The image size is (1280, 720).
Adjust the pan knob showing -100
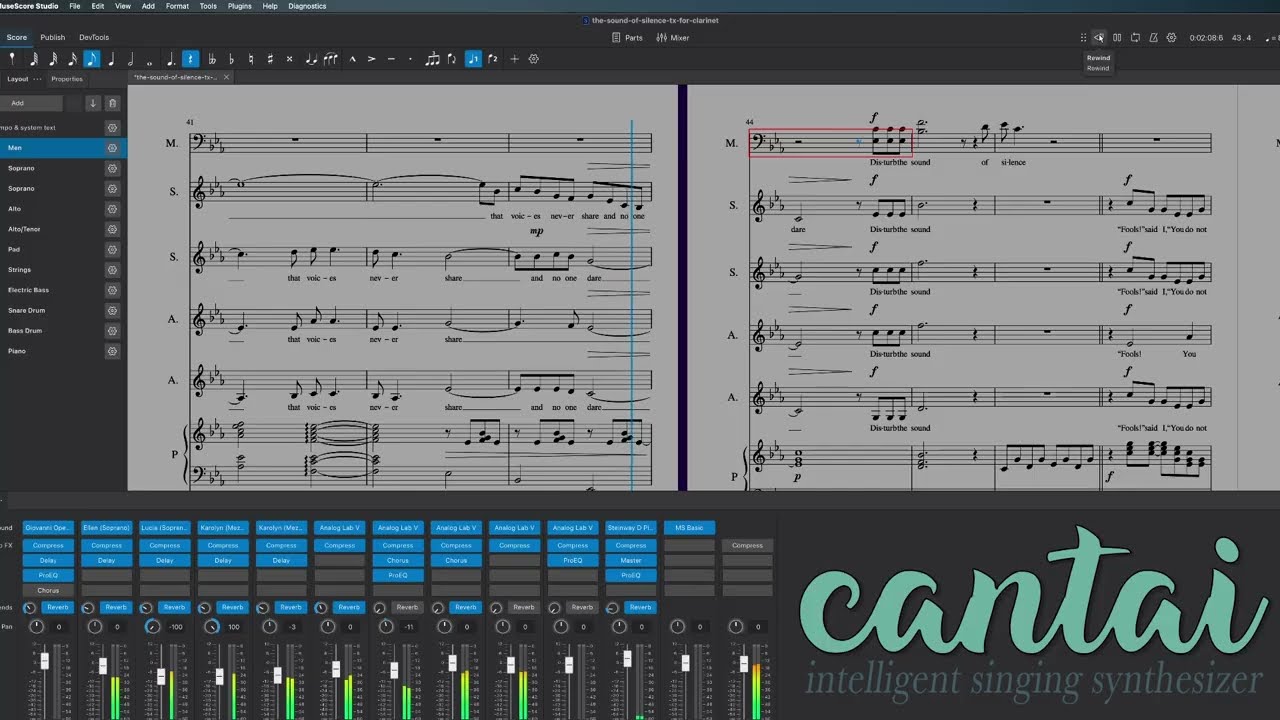tap(152, 627)
